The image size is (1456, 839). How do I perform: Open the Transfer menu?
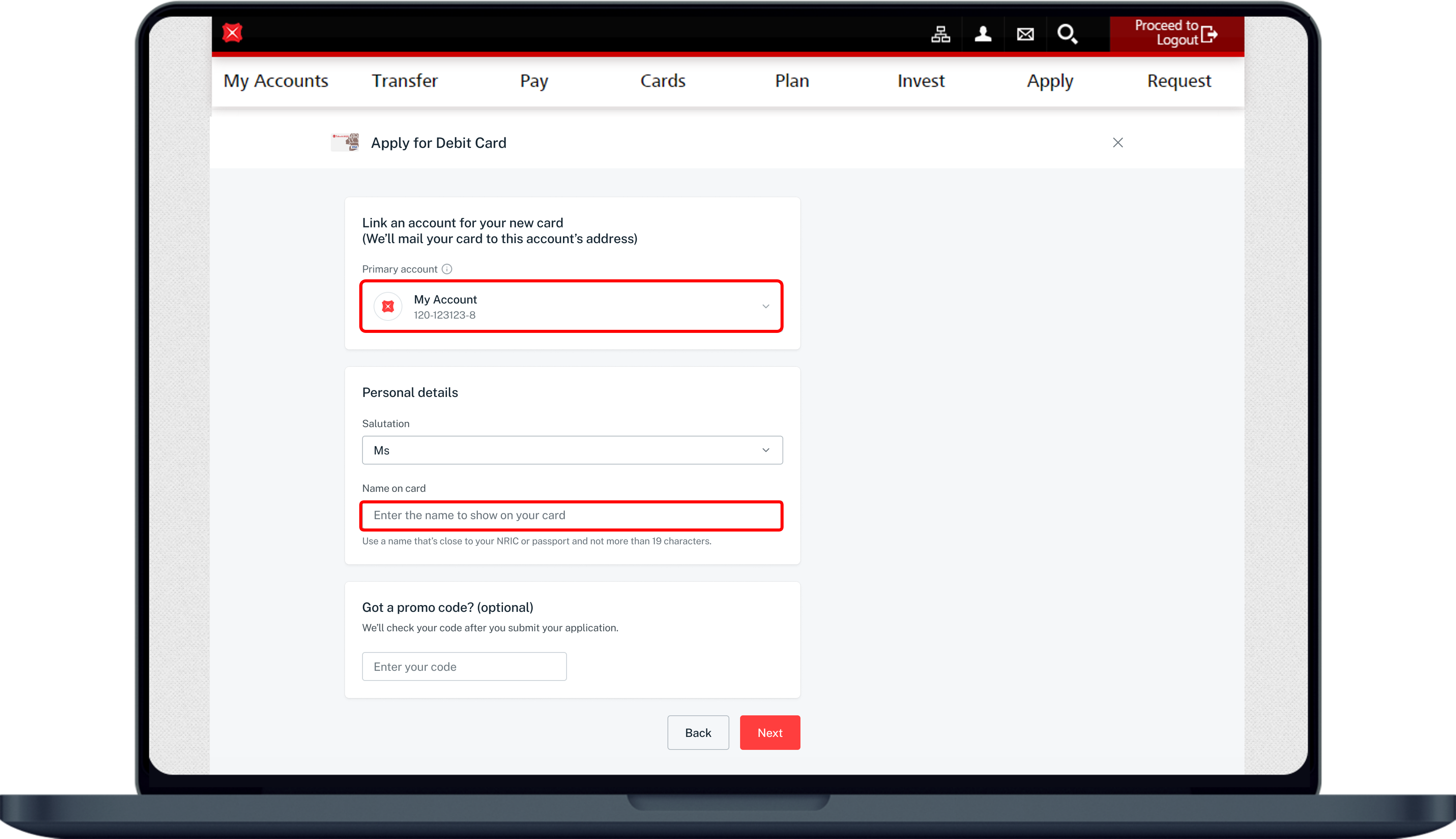point(404,81)
